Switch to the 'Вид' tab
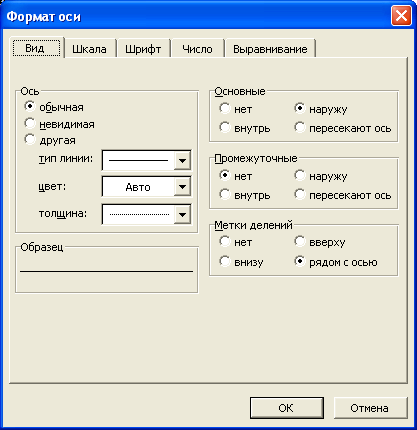This screenshot has width=417, height=430. click(37, 48)
